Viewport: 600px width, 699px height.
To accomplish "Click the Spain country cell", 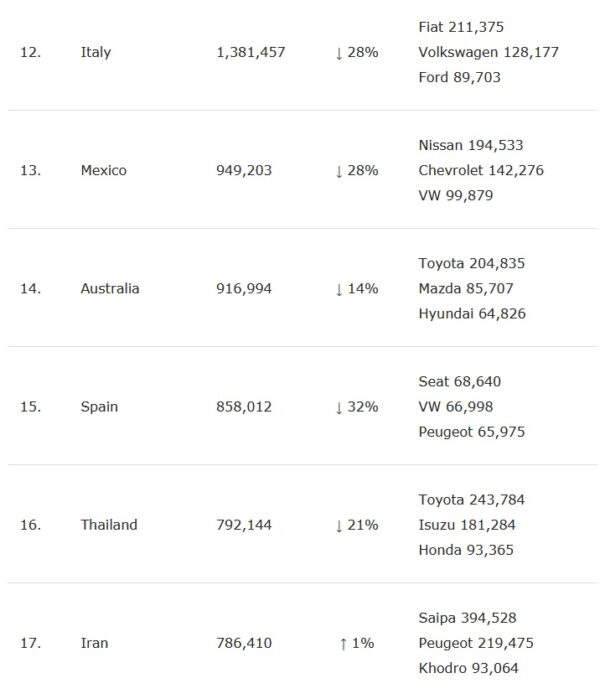I will pyautogui.click(x=99, y=406).
